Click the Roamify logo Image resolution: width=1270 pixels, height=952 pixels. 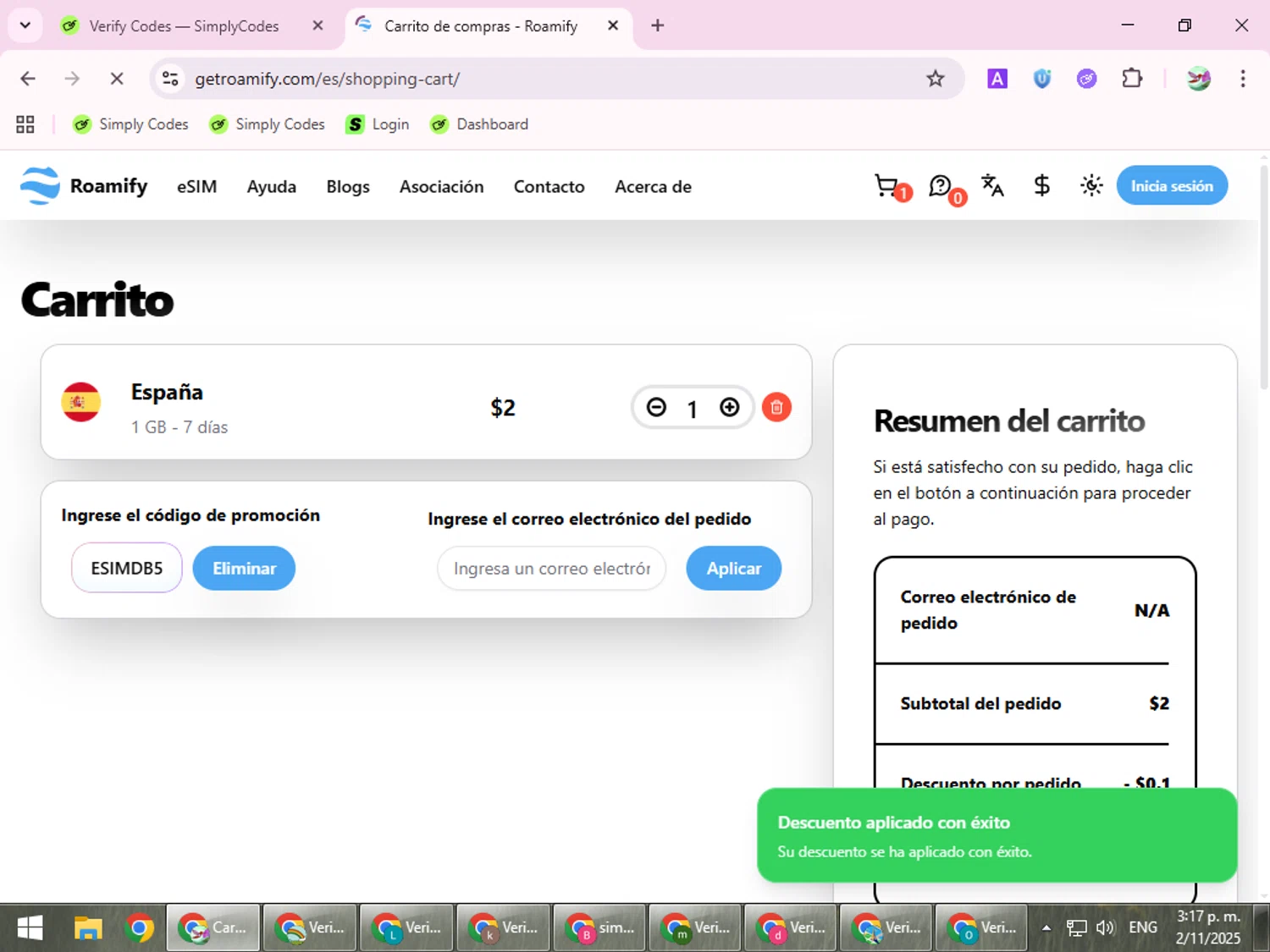click(84, 186)
